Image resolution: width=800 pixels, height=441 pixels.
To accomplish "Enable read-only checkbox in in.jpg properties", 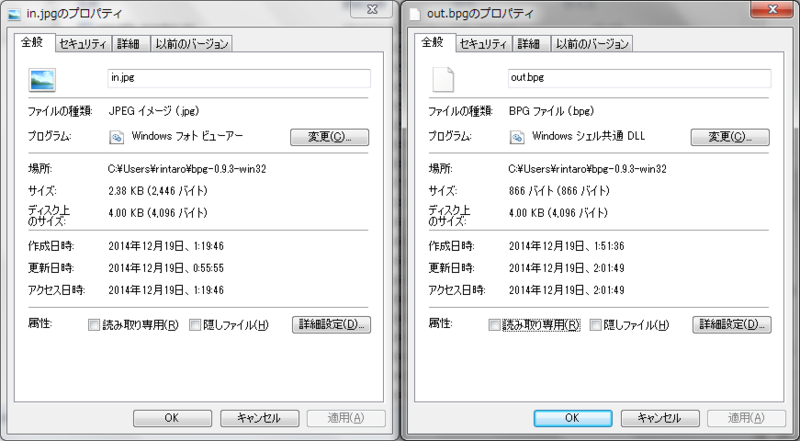I will click(94, 325).
